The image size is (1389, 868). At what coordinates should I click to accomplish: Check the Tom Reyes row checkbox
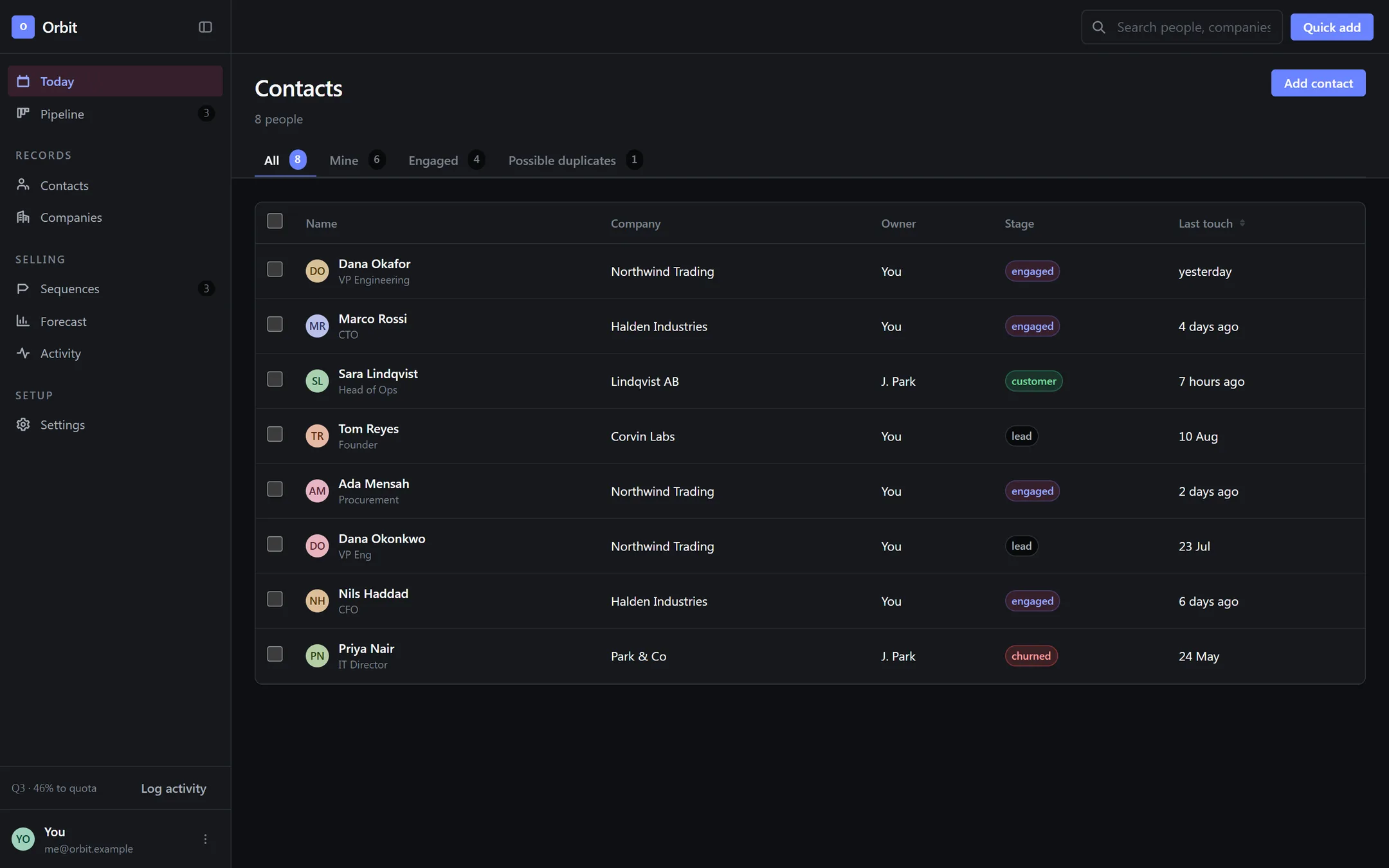pos(275,434)
